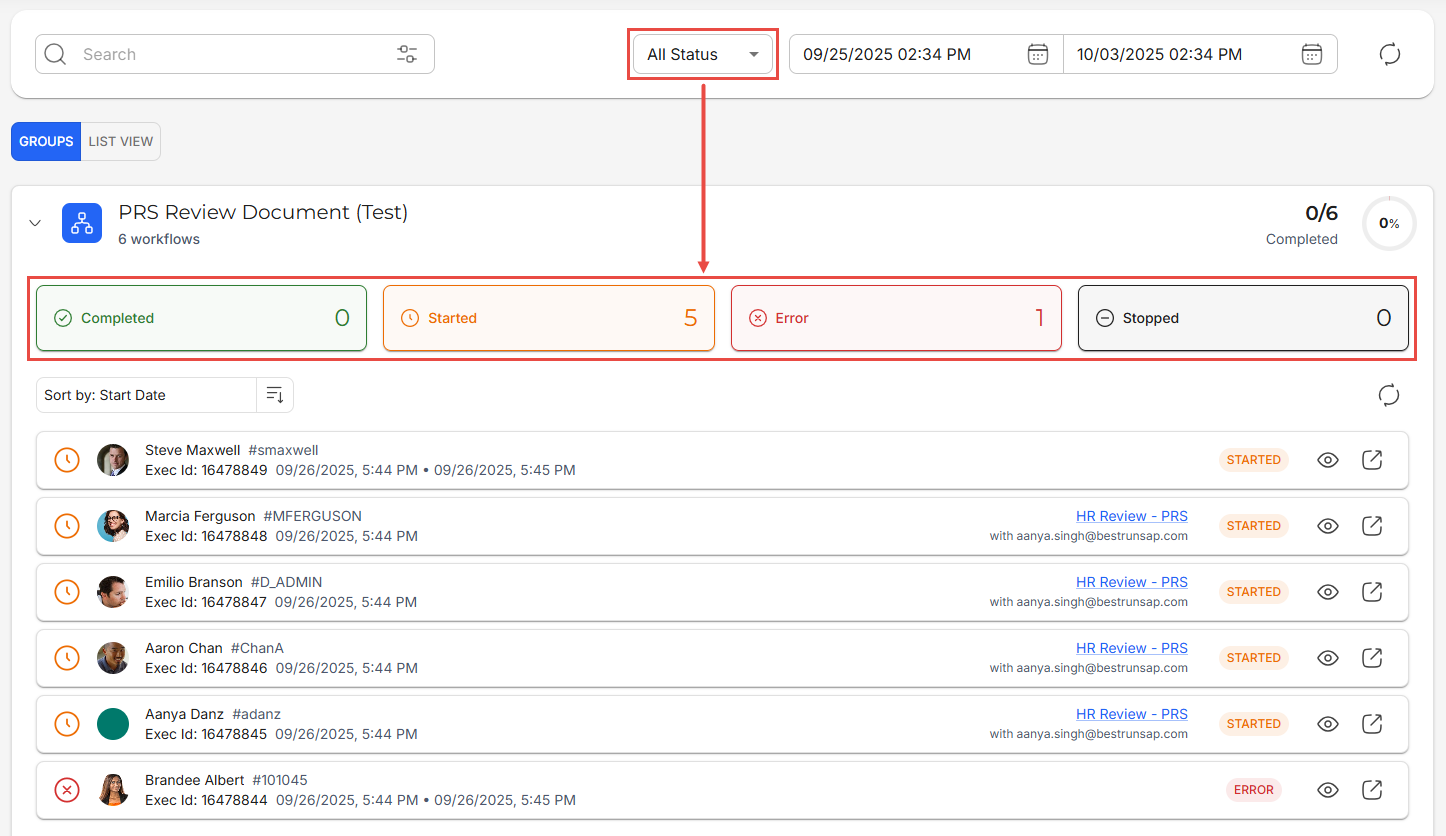The image size is (1446, 836).
Task: Open the end date calendar picker
Action: tap(1312, 54)
